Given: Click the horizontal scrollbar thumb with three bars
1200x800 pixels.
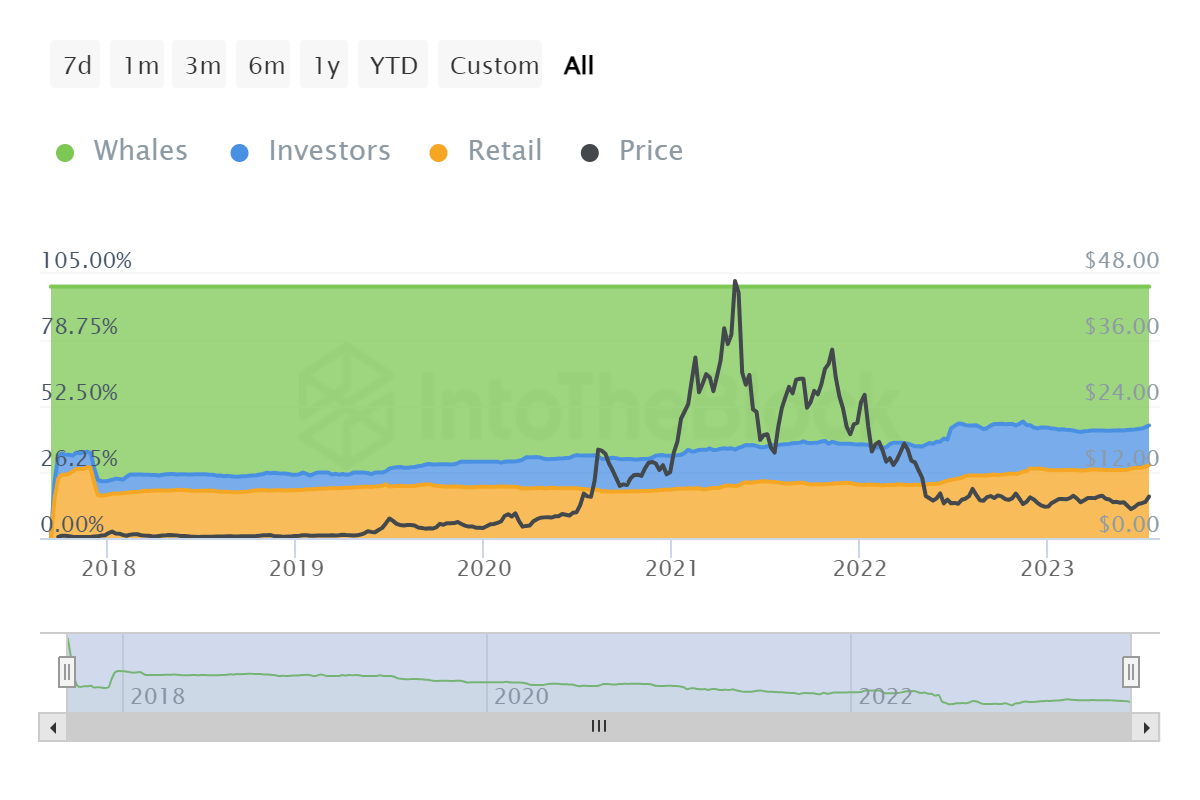Looking at the screenshot, I should pyautogui.click(x=598, y=727).
